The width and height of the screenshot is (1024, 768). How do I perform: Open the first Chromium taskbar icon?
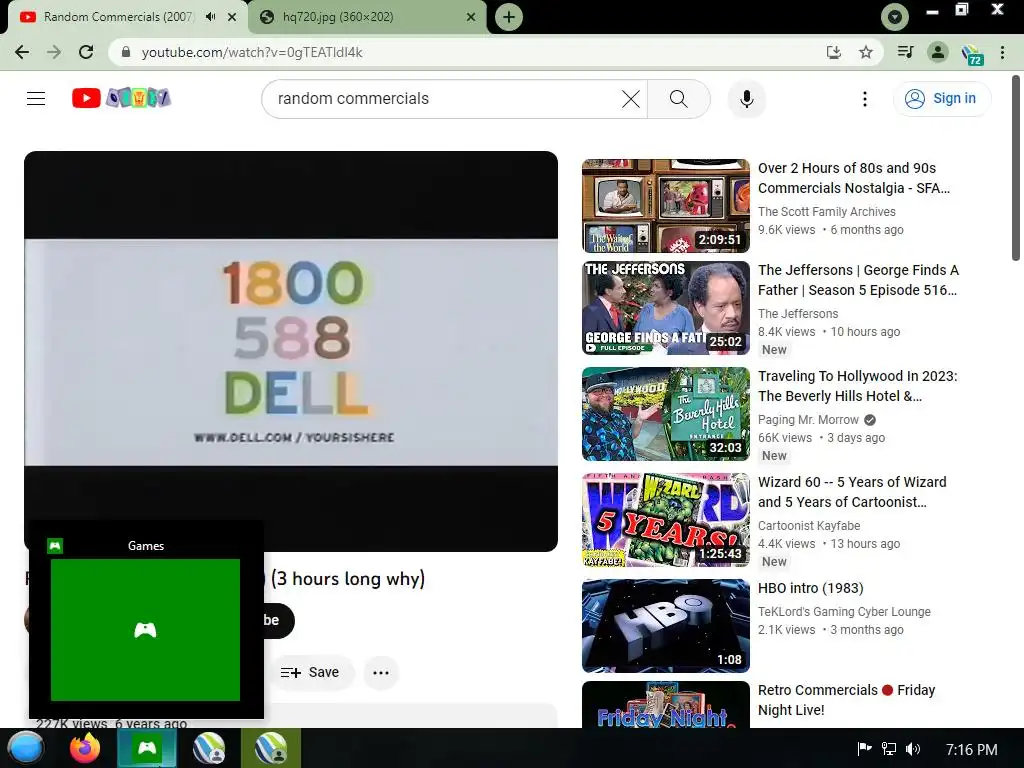209,748
